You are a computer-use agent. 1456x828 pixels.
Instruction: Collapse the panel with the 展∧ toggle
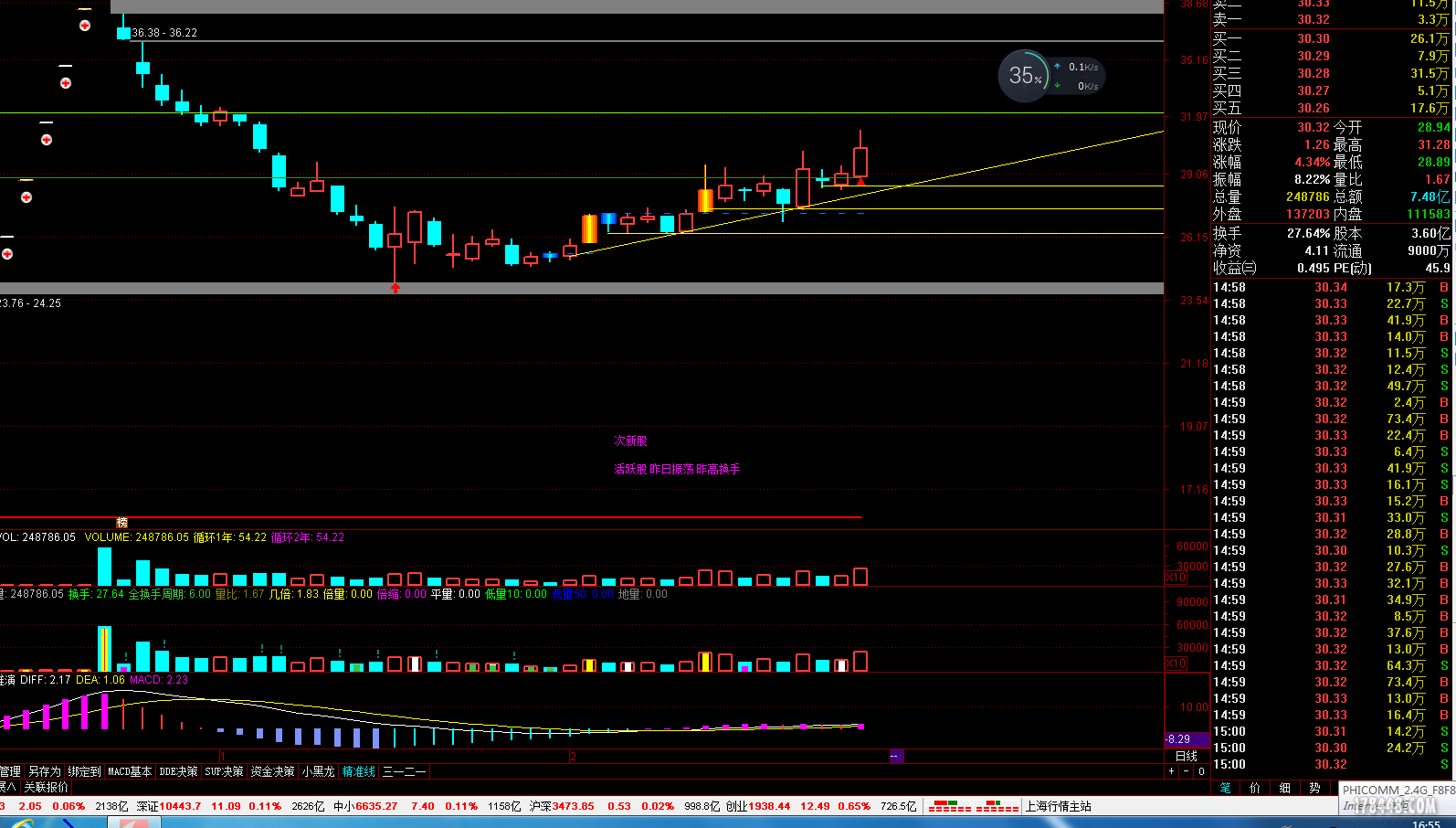pos(8,787)
